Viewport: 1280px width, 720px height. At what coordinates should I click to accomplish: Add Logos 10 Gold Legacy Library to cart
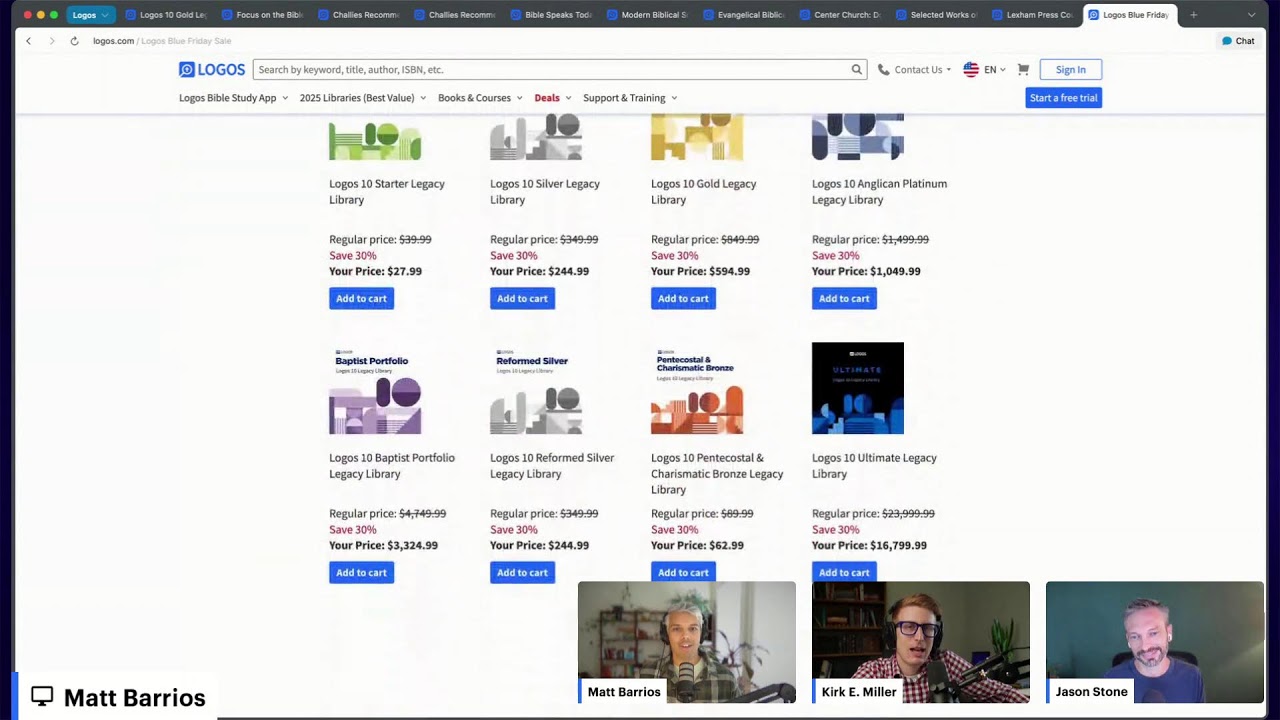(x=683, y=299)
